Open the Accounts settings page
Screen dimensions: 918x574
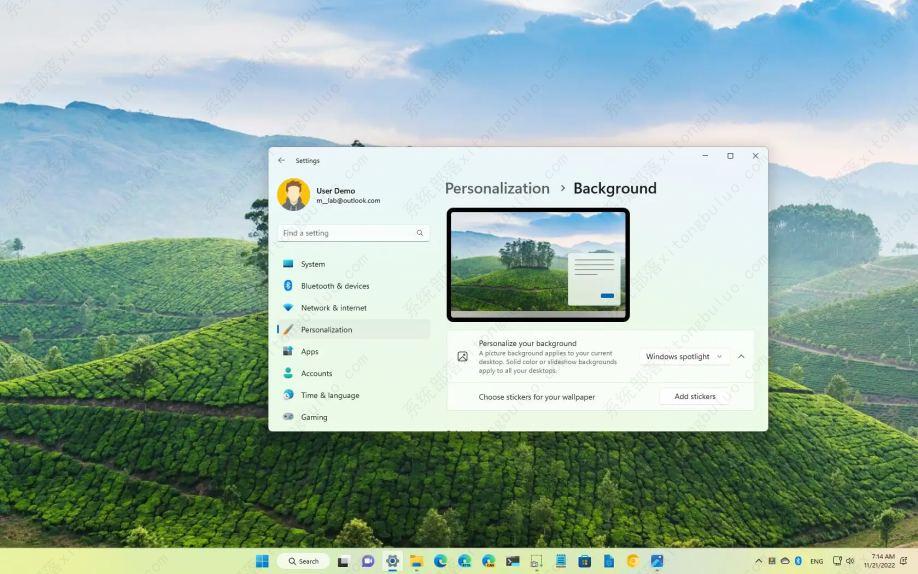point(316,373)
